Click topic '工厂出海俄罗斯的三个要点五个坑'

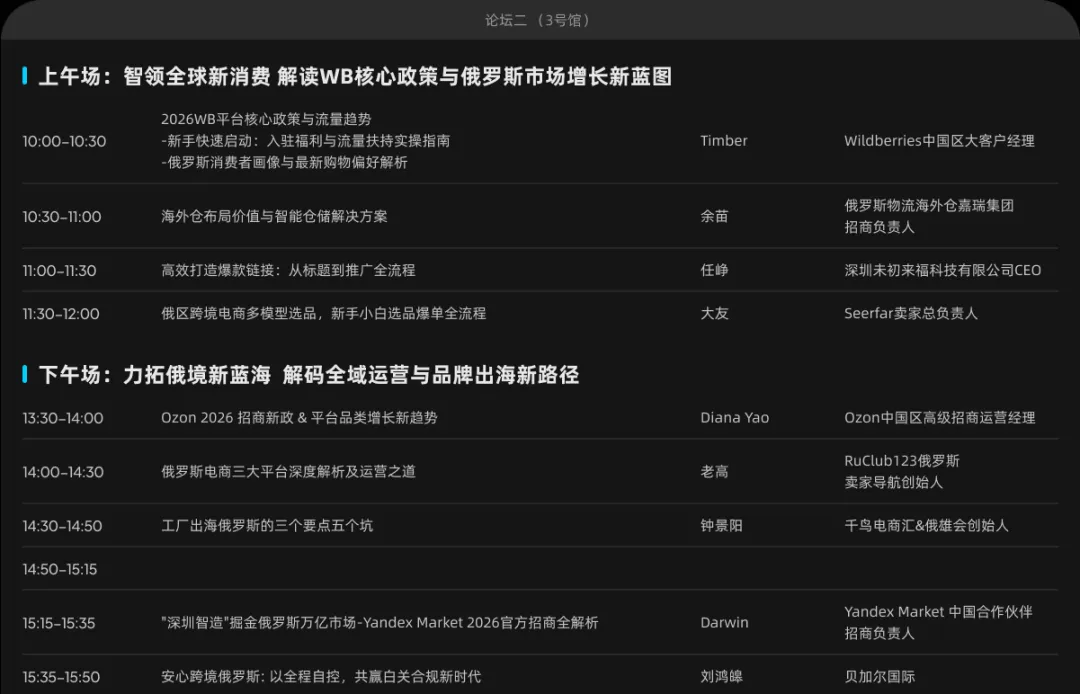pyautogui.click(x=267, y=525)
